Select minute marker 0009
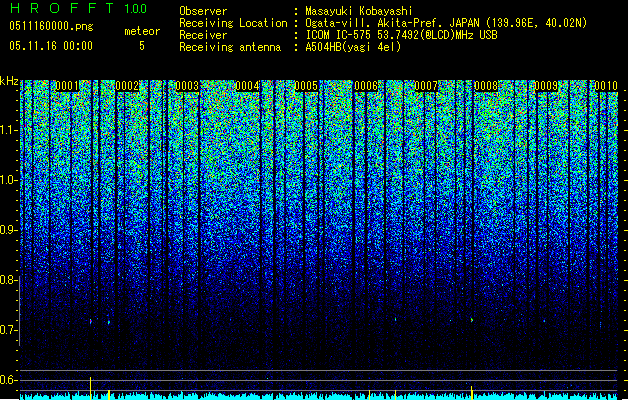The height and width of the screenshot is (400, 629). point(546,86)
